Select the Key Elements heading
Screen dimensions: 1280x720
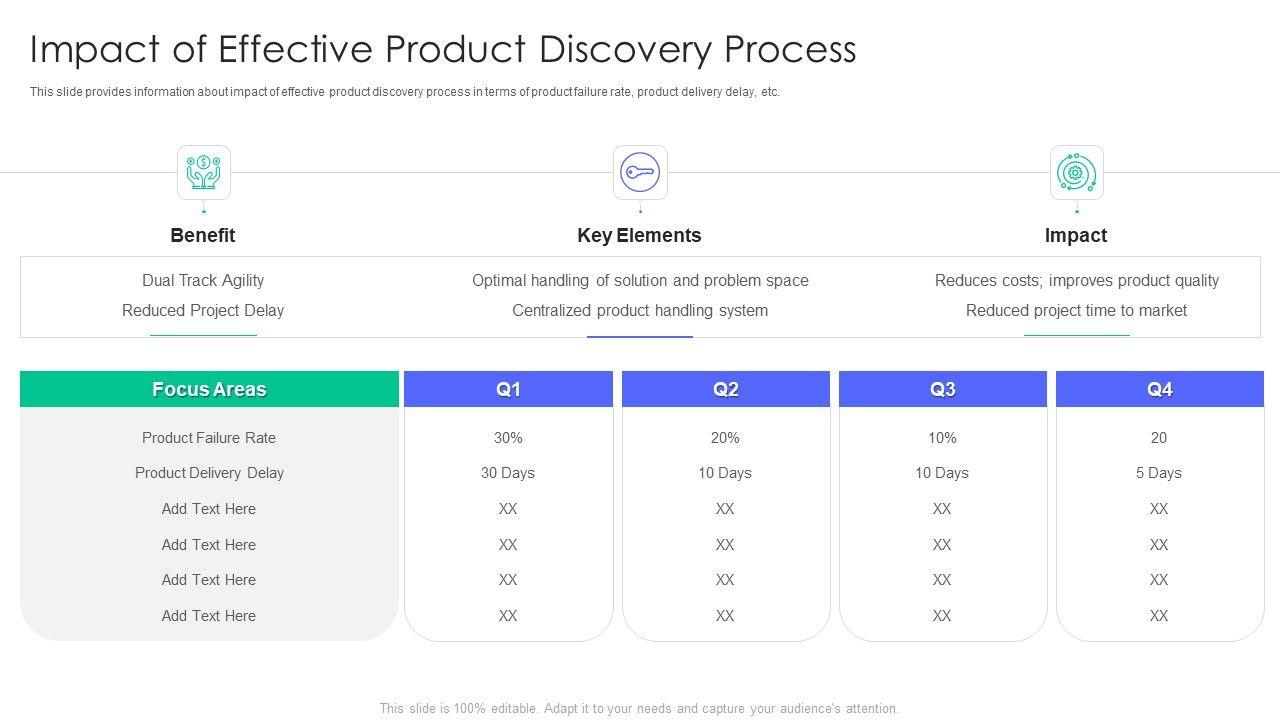639,235
